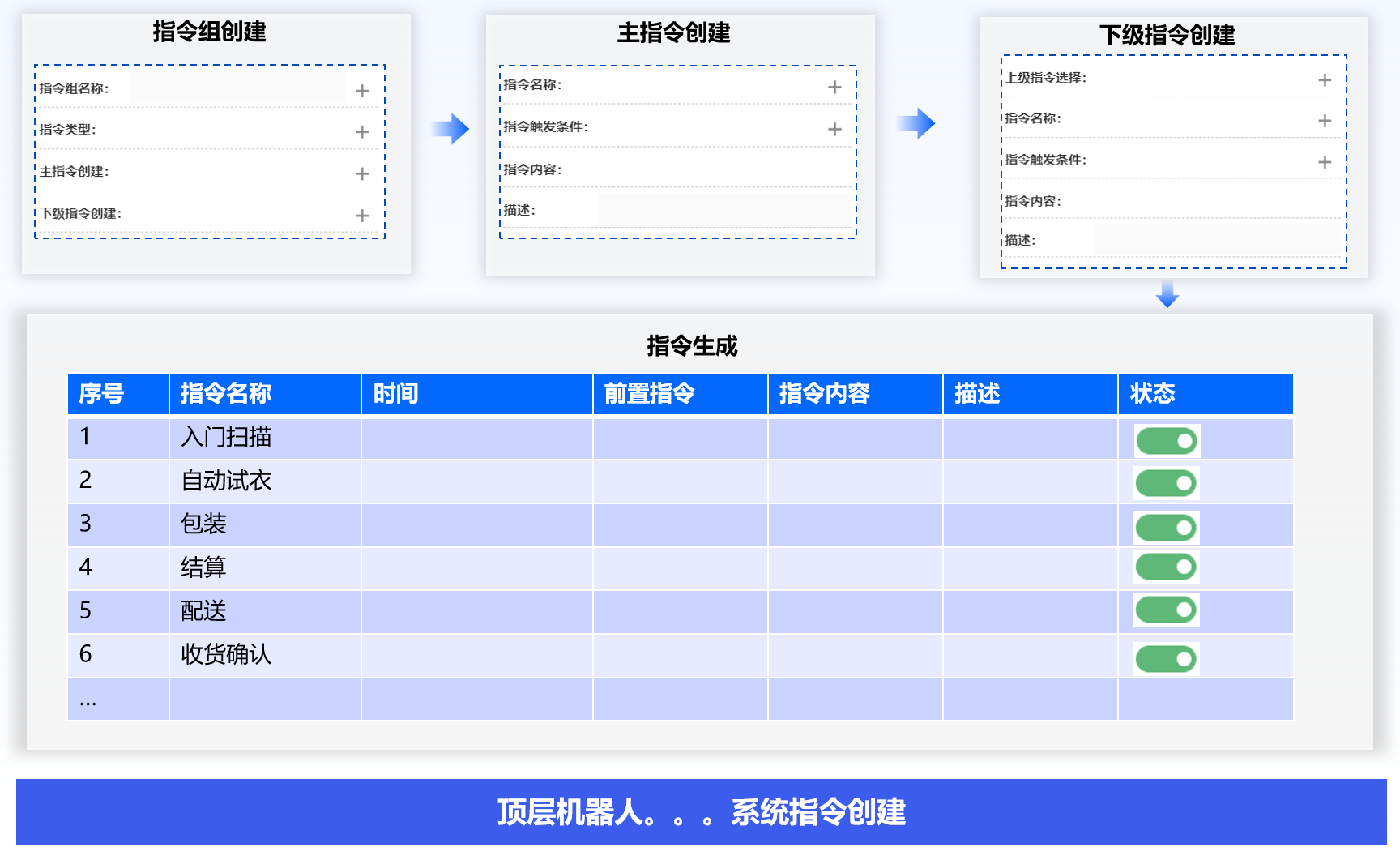Switch the 结算 status toggle
The width and height of the screenshot is (1400, 856).
click(1167, 567)
